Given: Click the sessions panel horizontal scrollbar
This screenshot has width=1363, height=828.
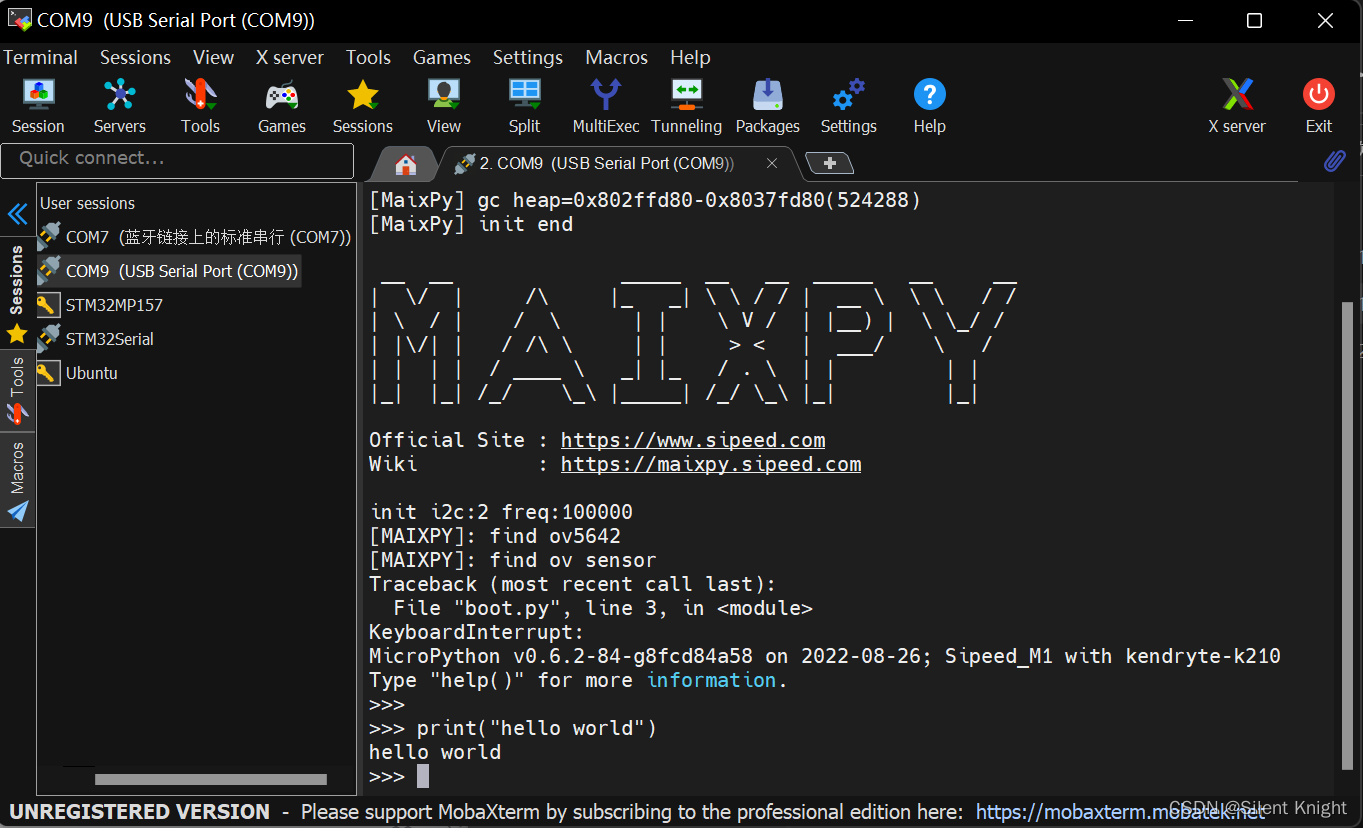Looking at the screenshot, I should point(210,779).
